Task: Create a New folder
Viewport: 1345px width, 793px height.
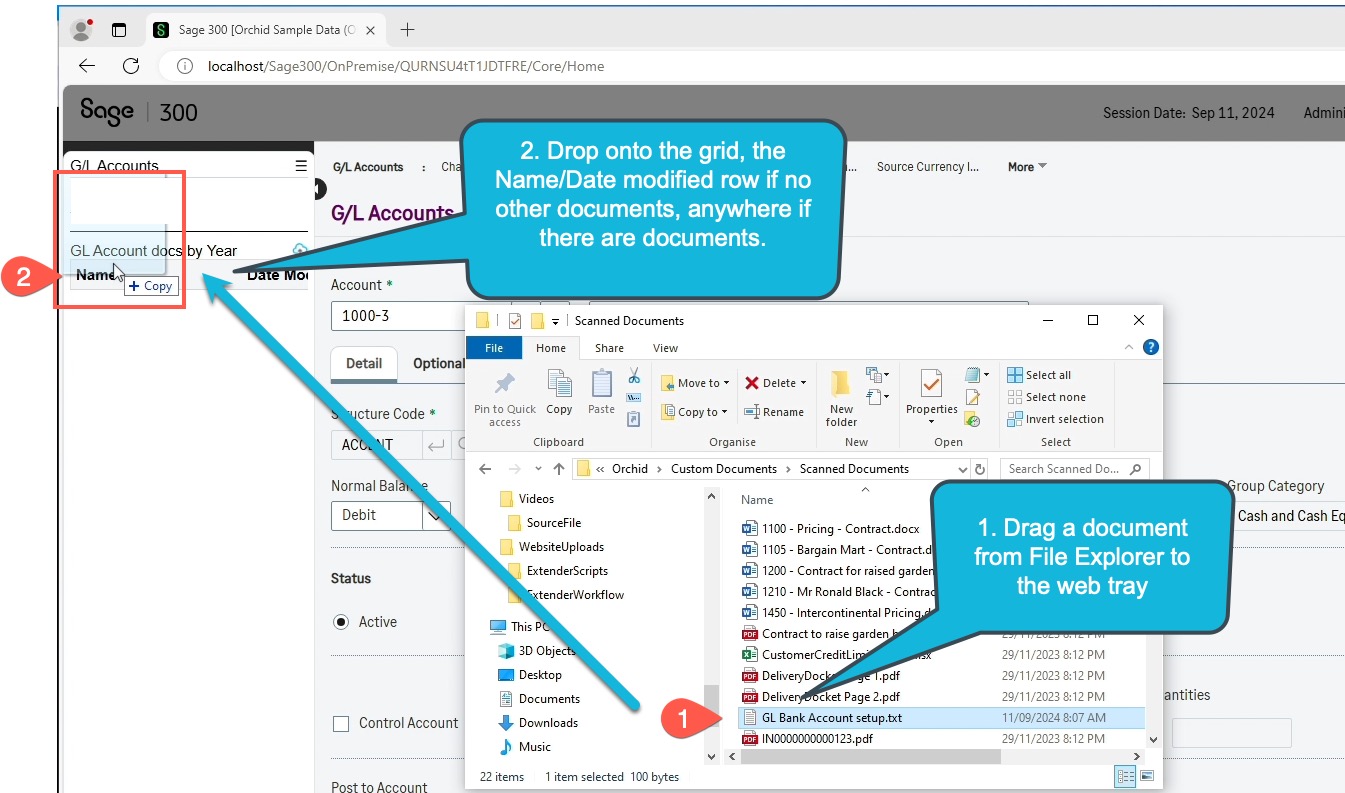Action: click(x=841, y=399)
